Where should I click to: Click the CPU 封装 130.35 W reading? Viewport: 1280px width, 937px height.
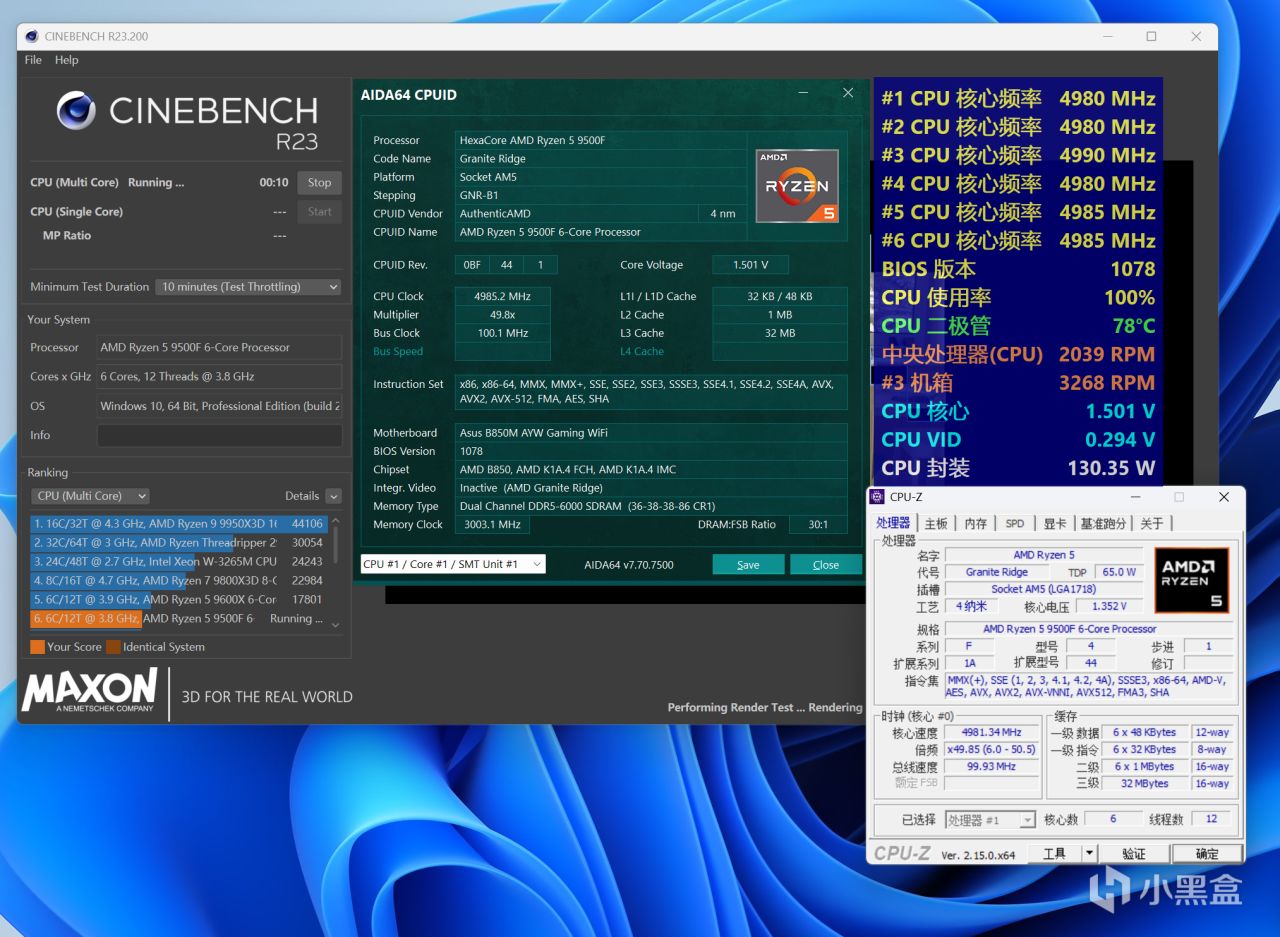coord(1018,468)
